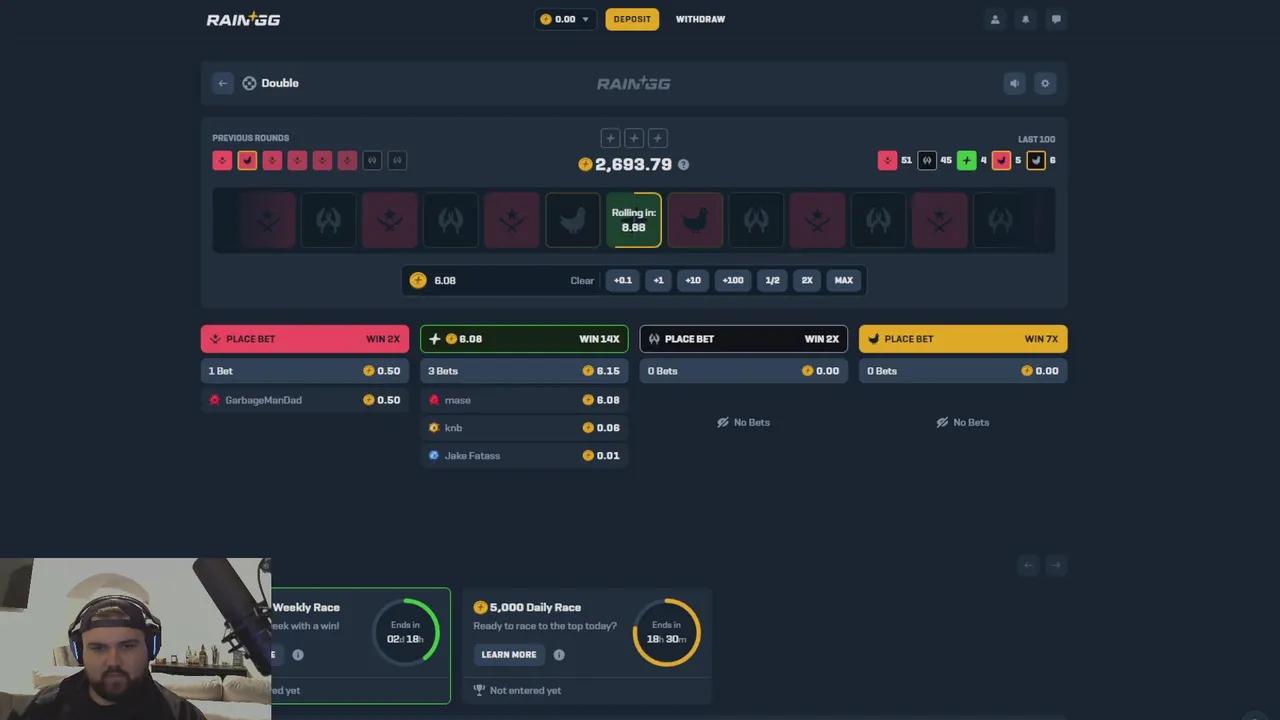Screen dimensions: 1280x720
Task: Click the DEPOSIT button
Action: coord(632,19)
